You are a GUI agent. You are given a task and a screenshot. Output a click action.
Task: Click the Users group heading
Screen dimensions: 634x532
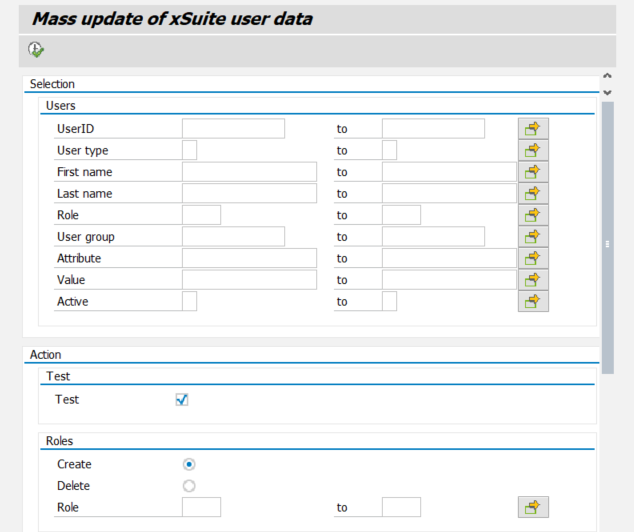click(x=61, y=106)
